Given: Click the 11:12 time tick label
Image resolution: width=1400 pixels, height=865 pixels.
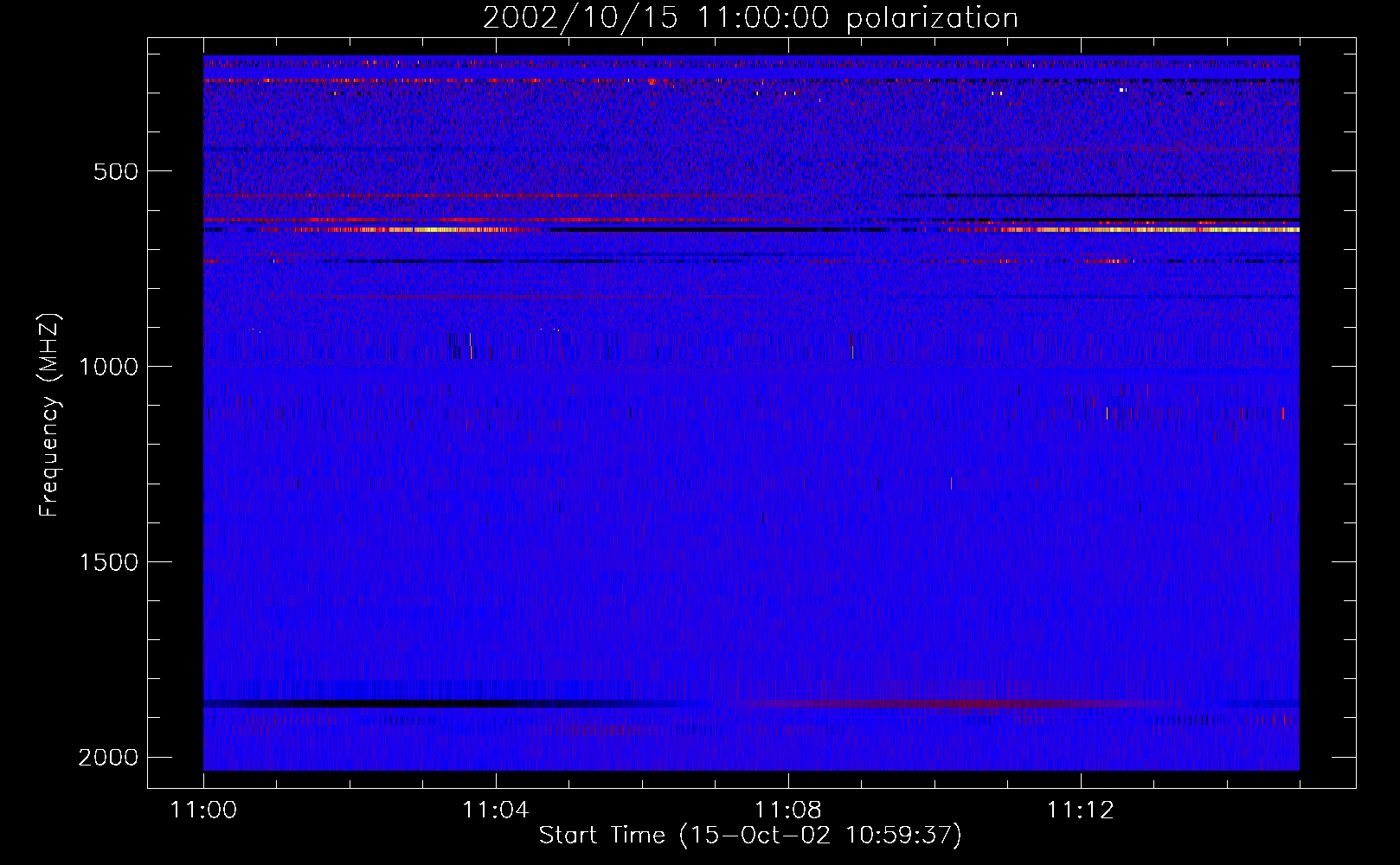Looking at the screenshot, I should (x=1080, y=811).
